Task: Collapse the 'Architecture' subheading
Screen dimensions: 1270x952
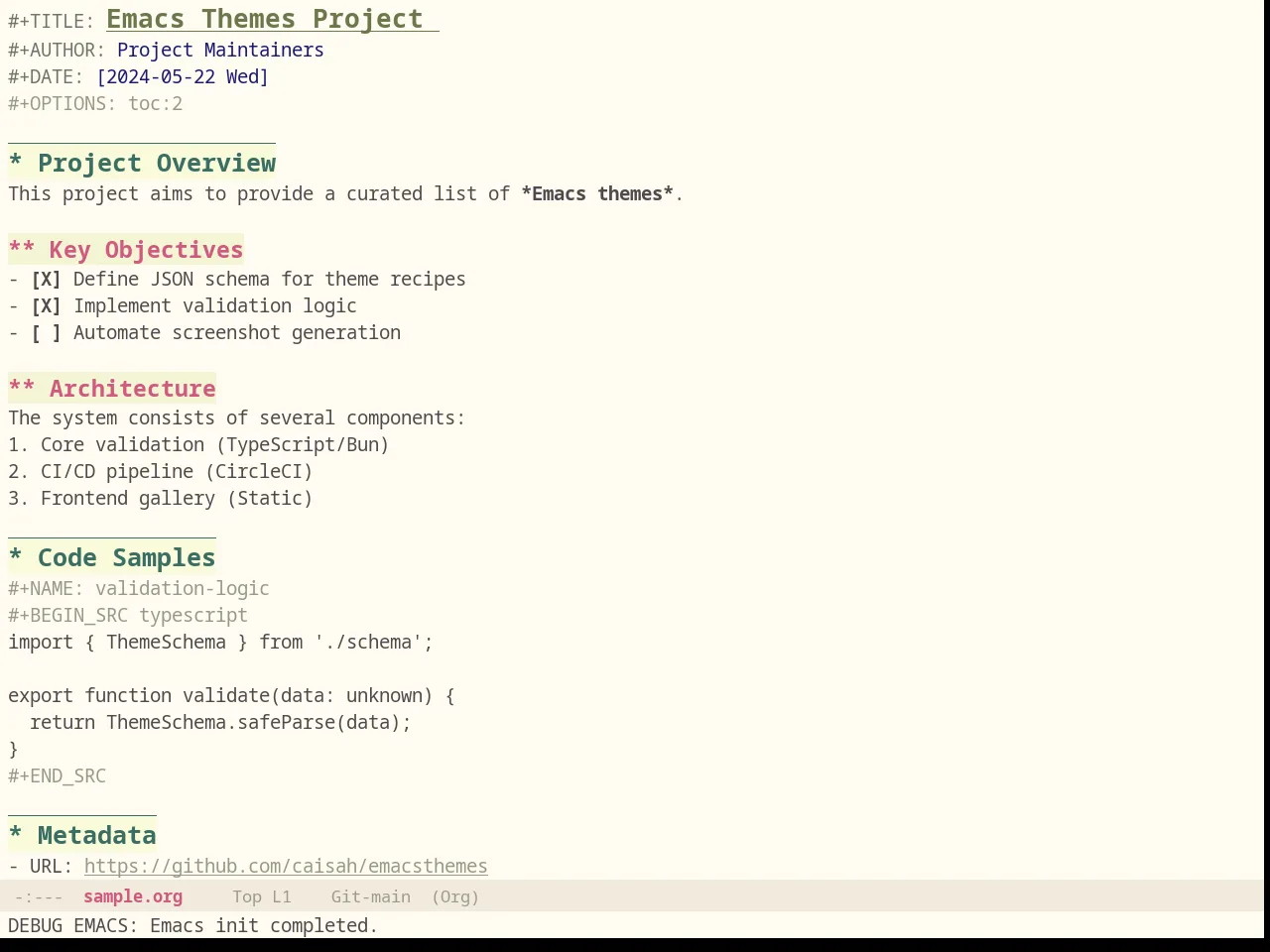Action: pyautogui.click(x=112, y=389)
